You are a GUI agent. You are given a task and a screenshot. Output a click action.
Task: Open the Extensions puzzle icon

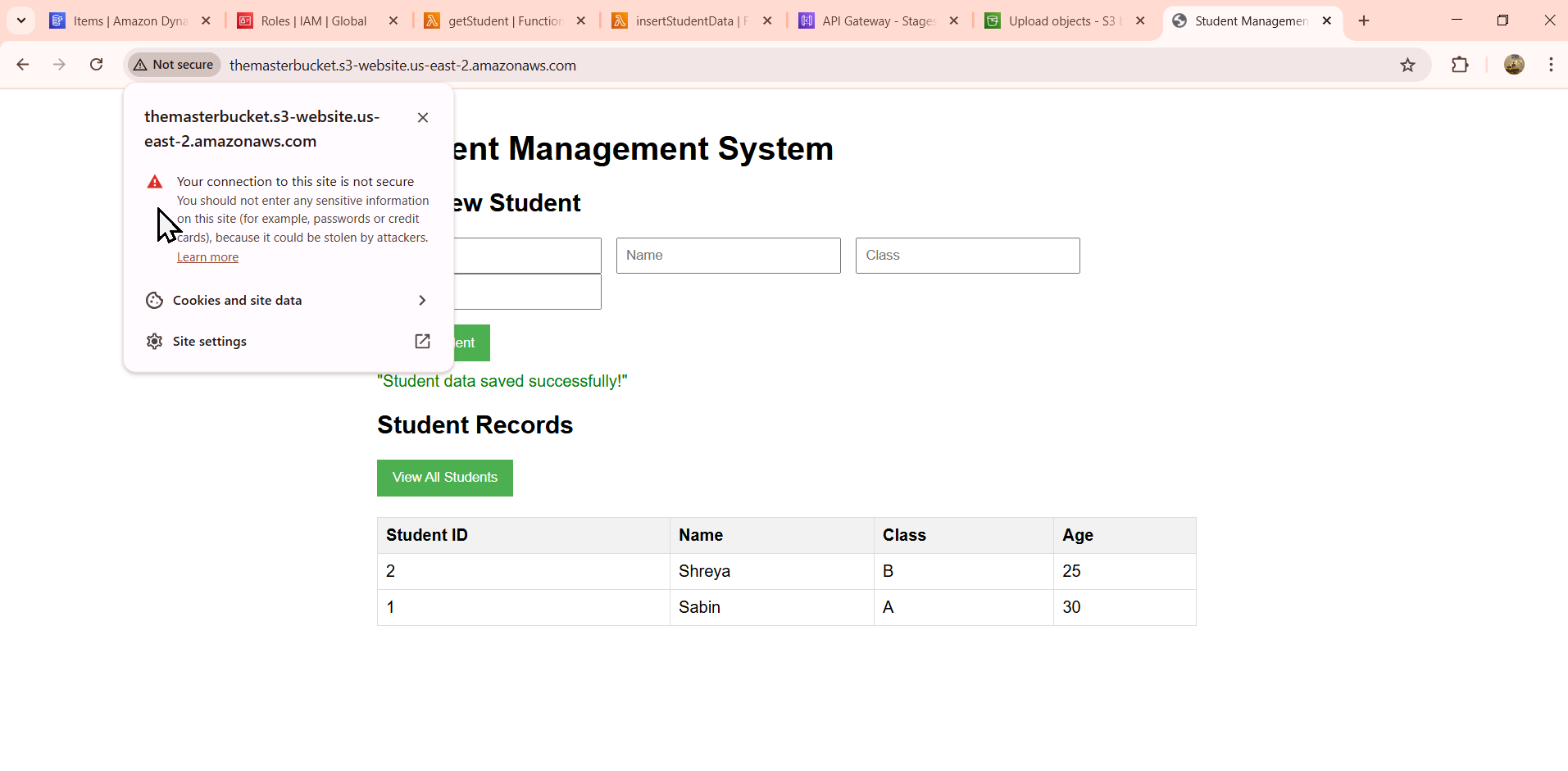point(1460,65)
